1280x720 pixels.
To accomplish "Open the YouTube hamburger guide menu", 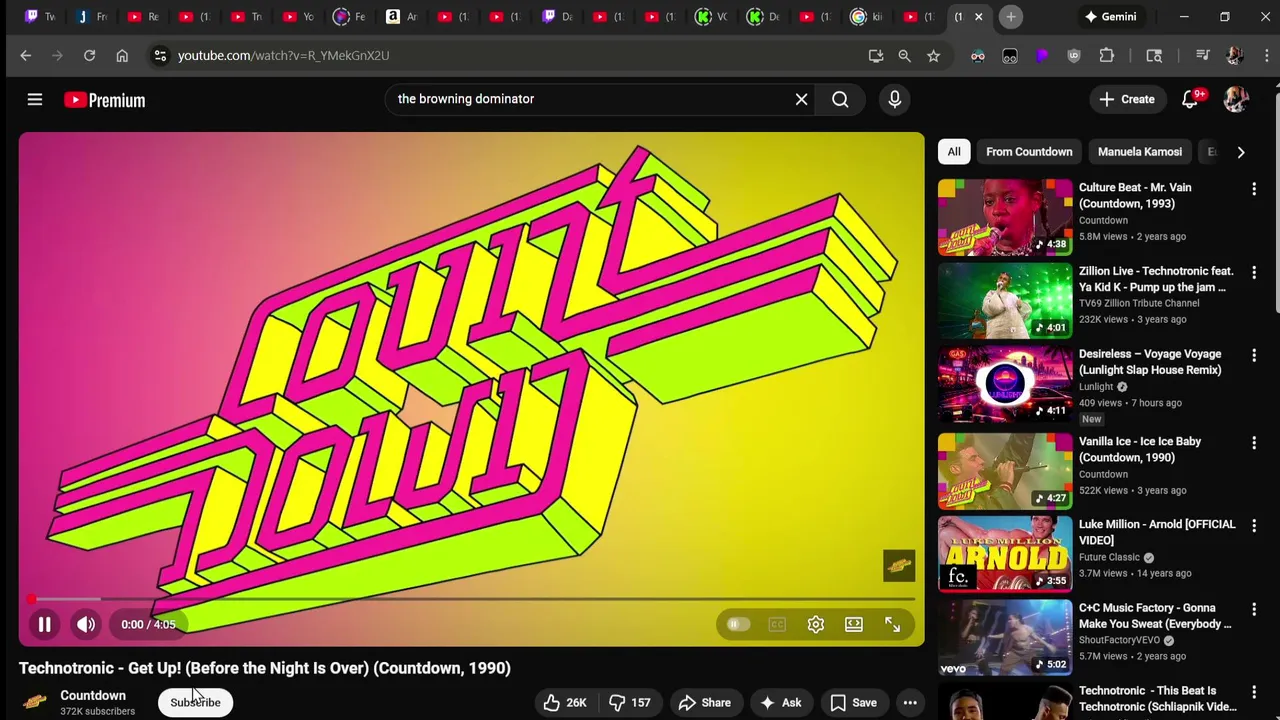I will click(x=35, y=99).
